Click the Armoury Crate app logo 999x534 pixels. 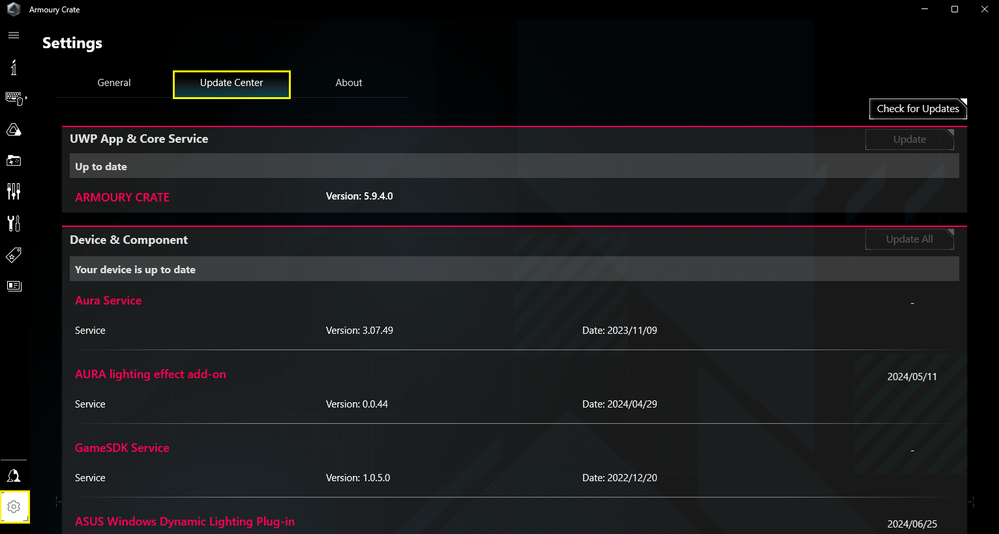13,10
